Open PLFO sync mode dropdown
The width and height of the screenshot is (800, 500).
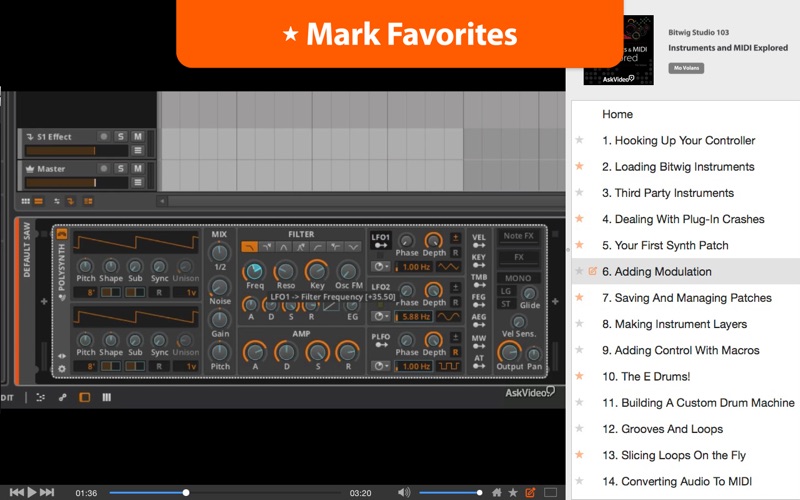380,366
